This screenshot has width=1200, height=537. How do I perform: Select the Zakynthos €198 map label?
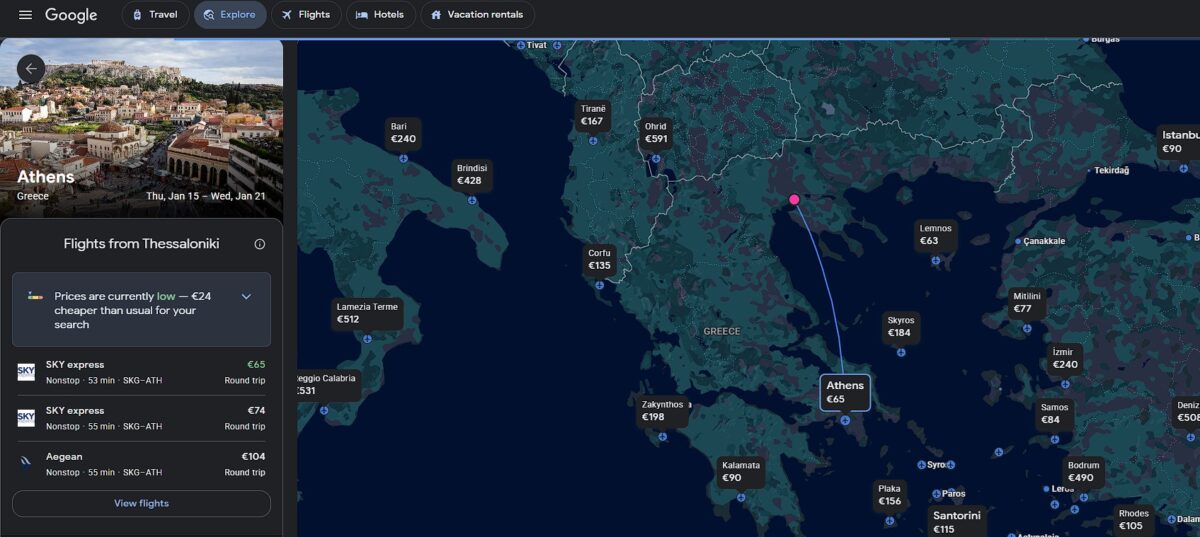662,411
